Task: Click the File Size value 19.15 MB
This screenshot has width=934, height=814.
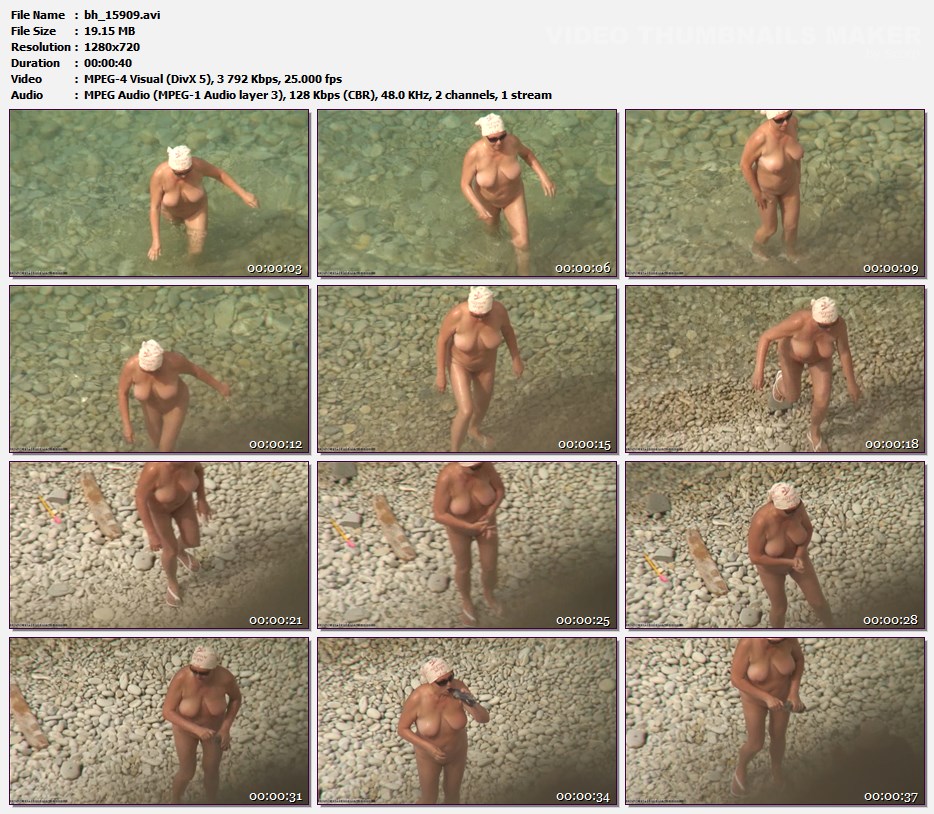Action: point(109,31)
